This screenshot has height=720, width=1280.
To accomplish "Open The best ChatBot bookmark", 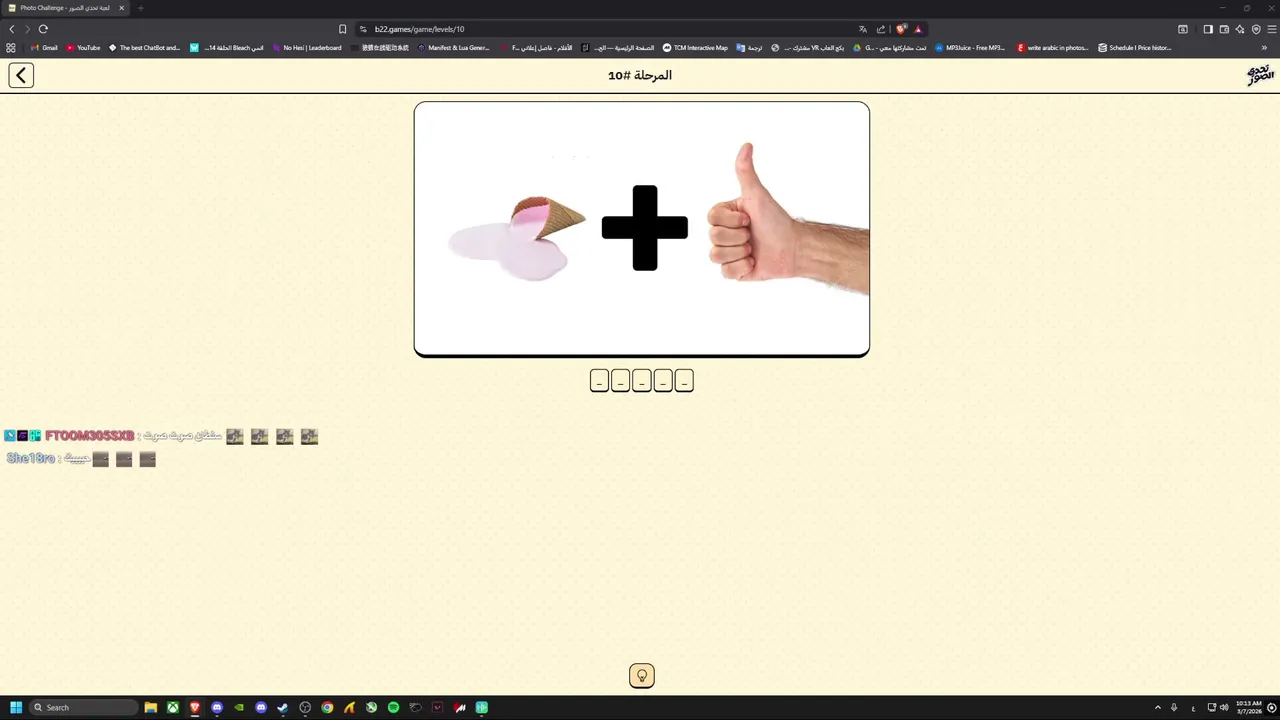I will [x=144, y=48].
